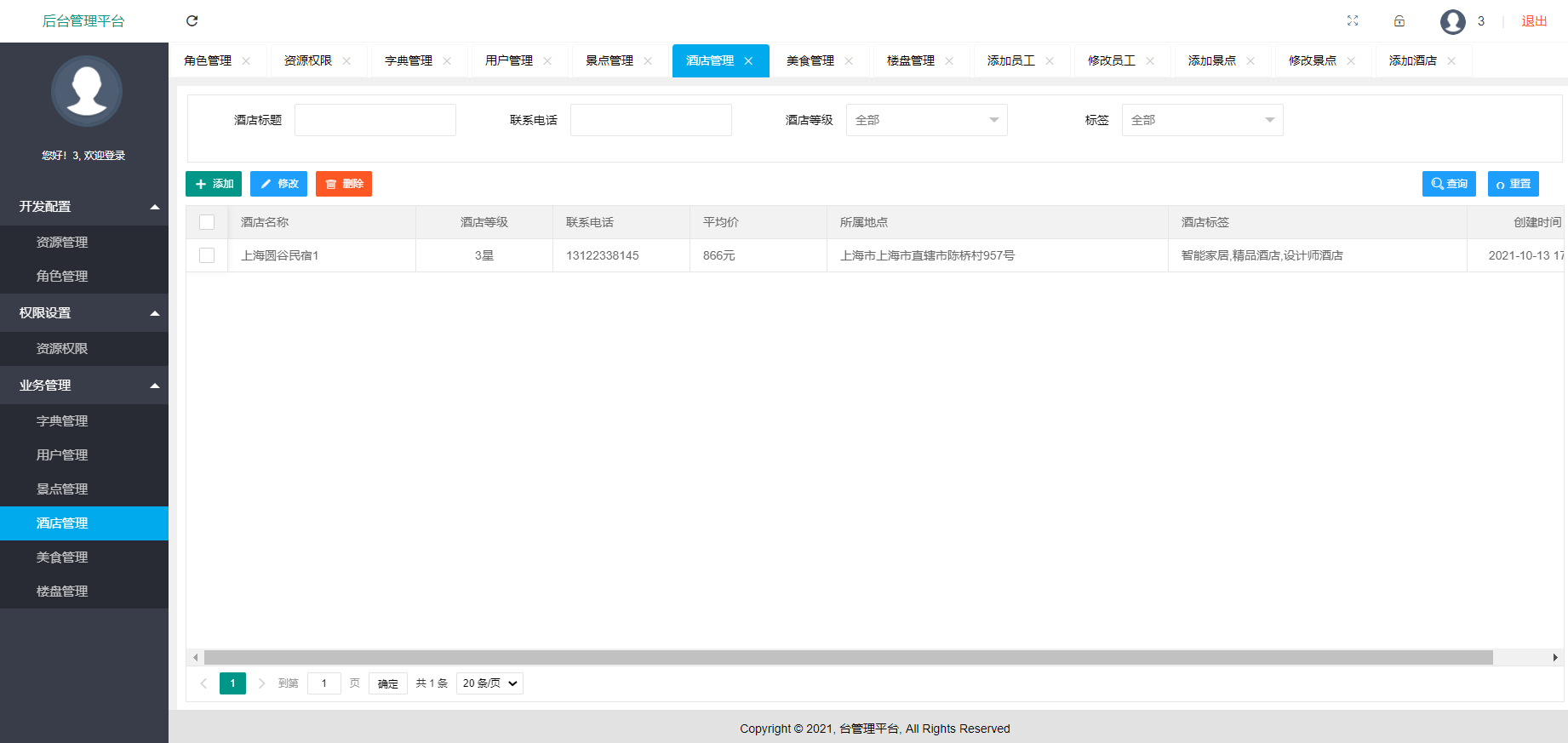The height and width of the screenshot is (743, 1568).
Task: Open 用户管理 in the sidebar
Action: tap(84, 455)
